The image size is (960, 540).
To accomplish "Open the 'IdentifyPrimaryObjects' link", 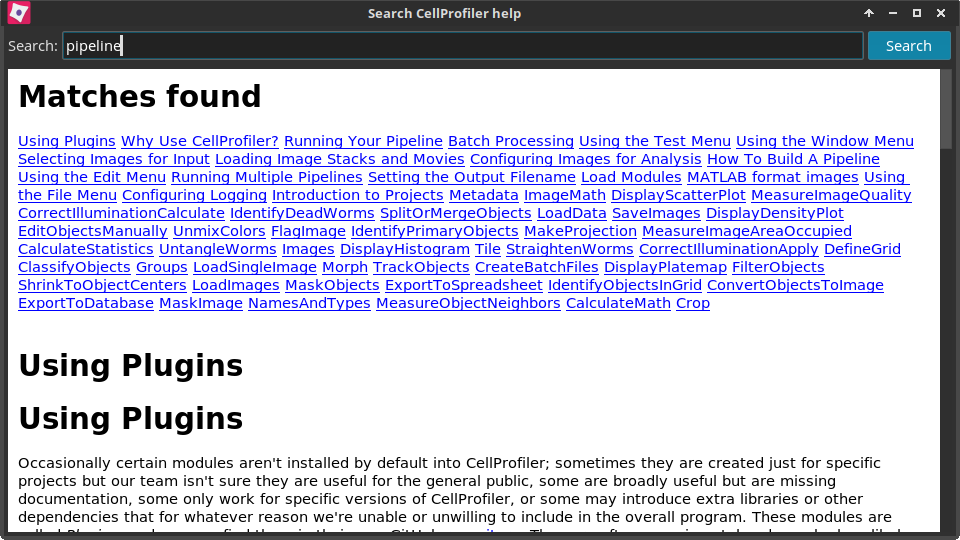I will click(435, 231).
